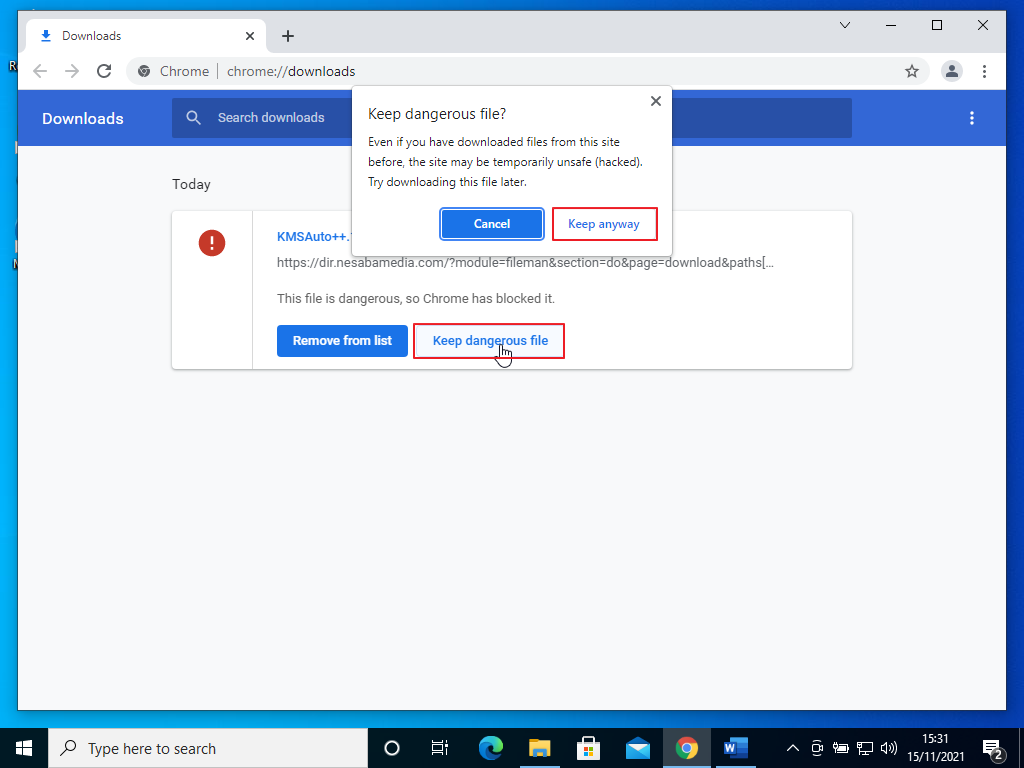Viewport: 1024px width, 768px height.
Task: Open the Chrome profile avatar menu
Action: [952, 71]
